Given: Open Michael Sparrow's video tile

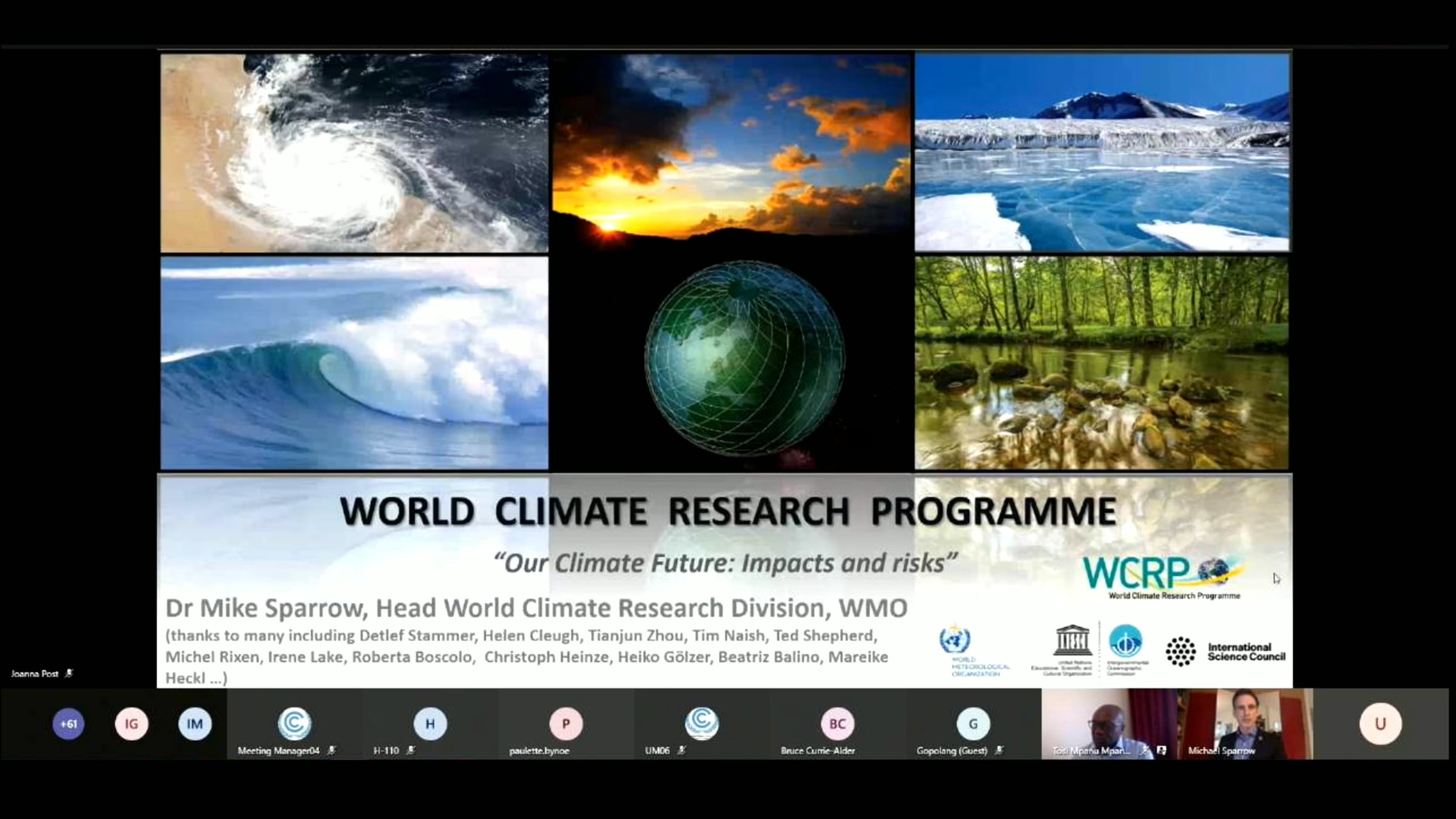Looking at the screenshot, I should click(x=1245, y=724).
